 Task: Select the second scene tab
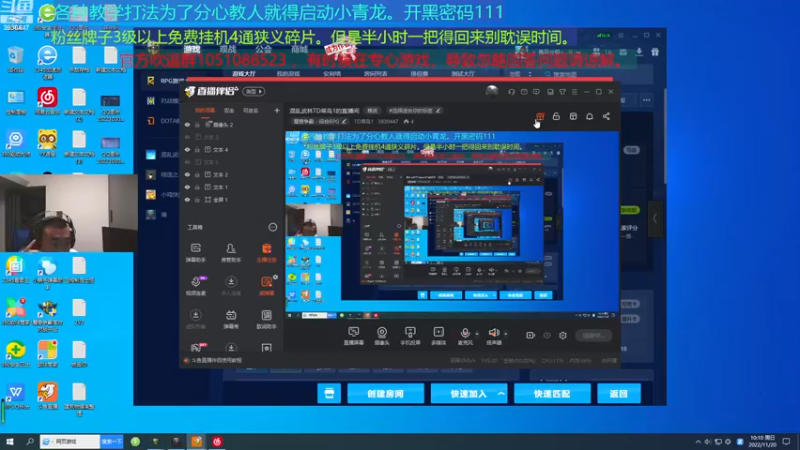tap(229, 110)
